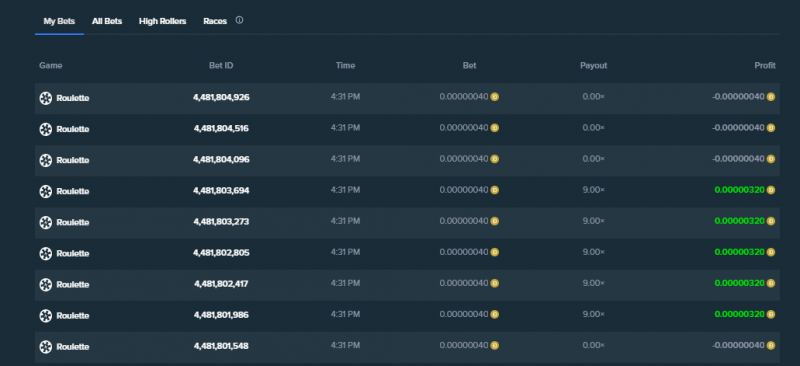Click Bet column coin icon in row 4,481,803,694
800x366 pixels.
click(494, 190)
